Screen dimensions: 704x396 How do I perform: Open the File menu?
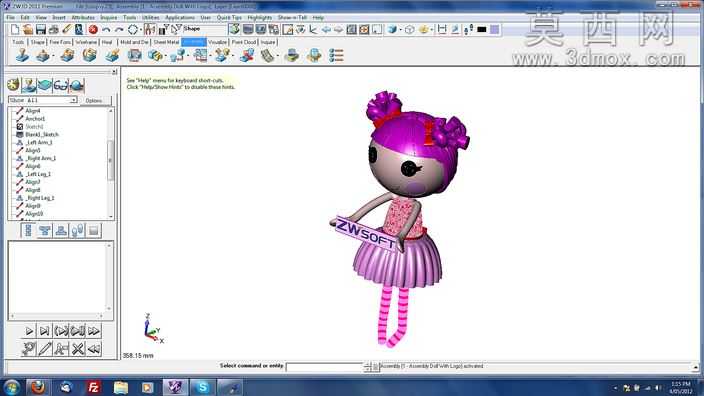[x=11, y=18]
